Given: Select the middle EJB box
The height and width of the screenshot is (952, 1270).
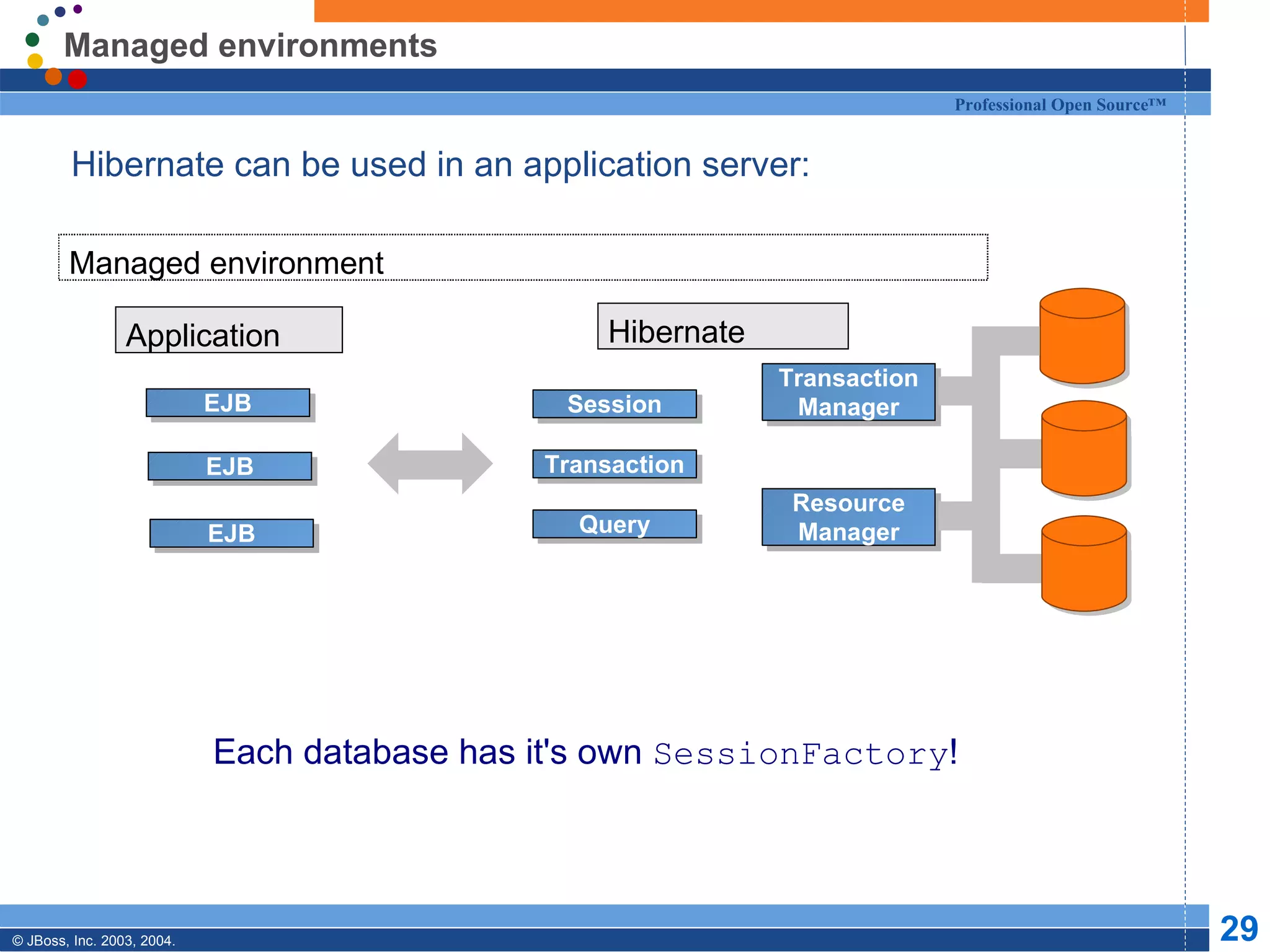Looking at the screenshot, I should 229,466.
